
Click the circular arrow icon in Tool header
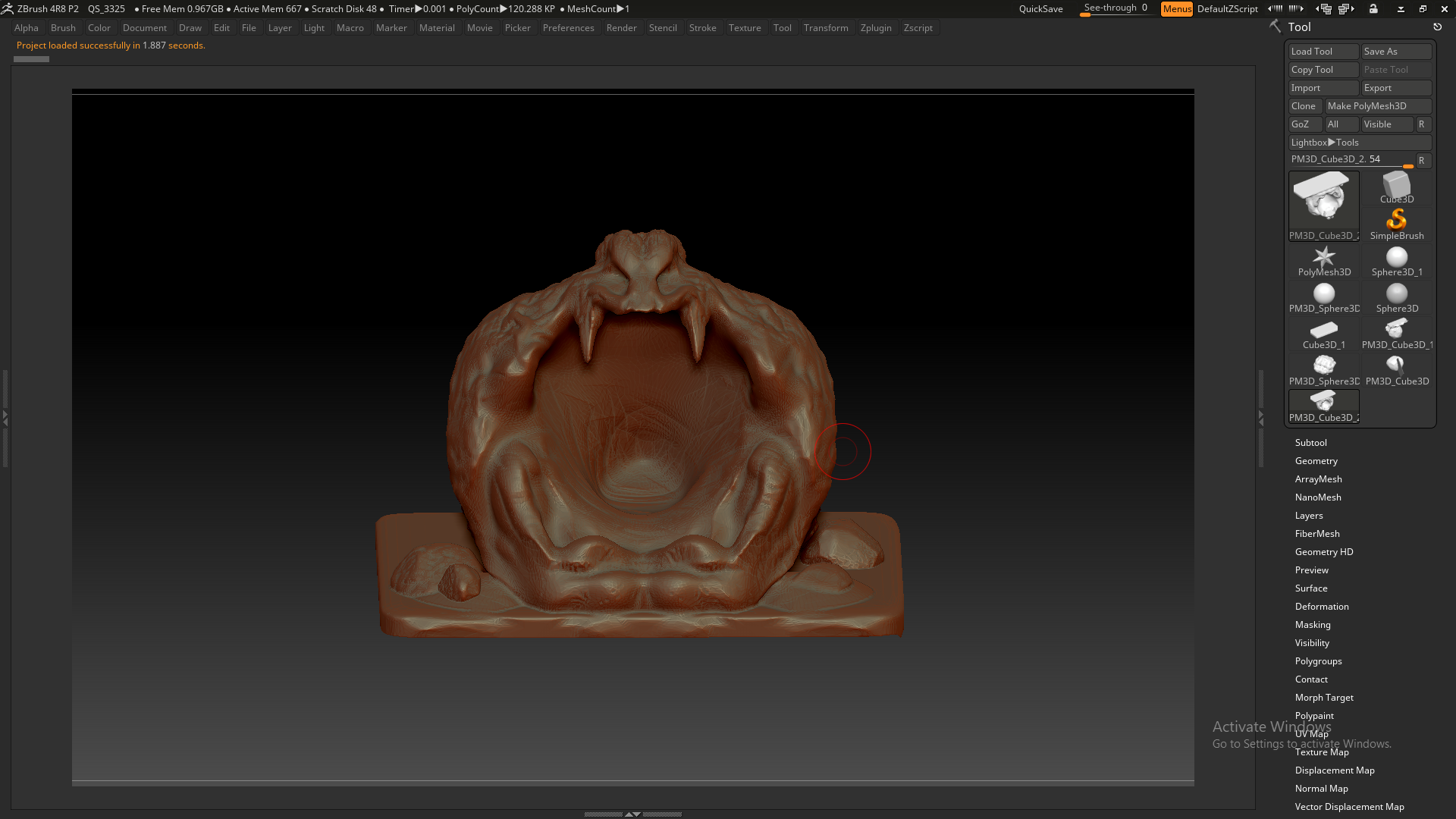pos(1437,27)
